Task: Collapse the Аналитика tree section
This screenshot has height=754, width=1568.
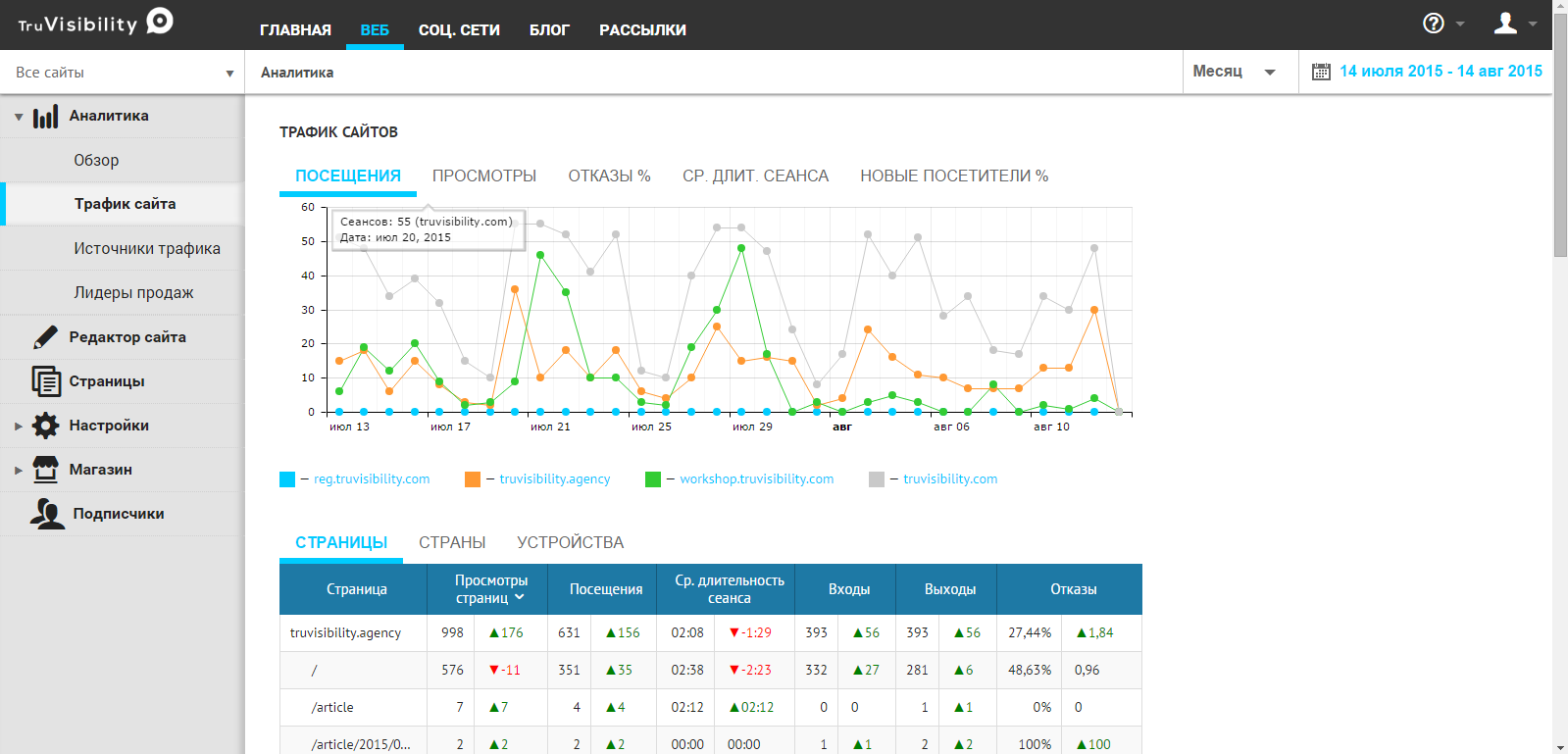Action: click(19, 117)
